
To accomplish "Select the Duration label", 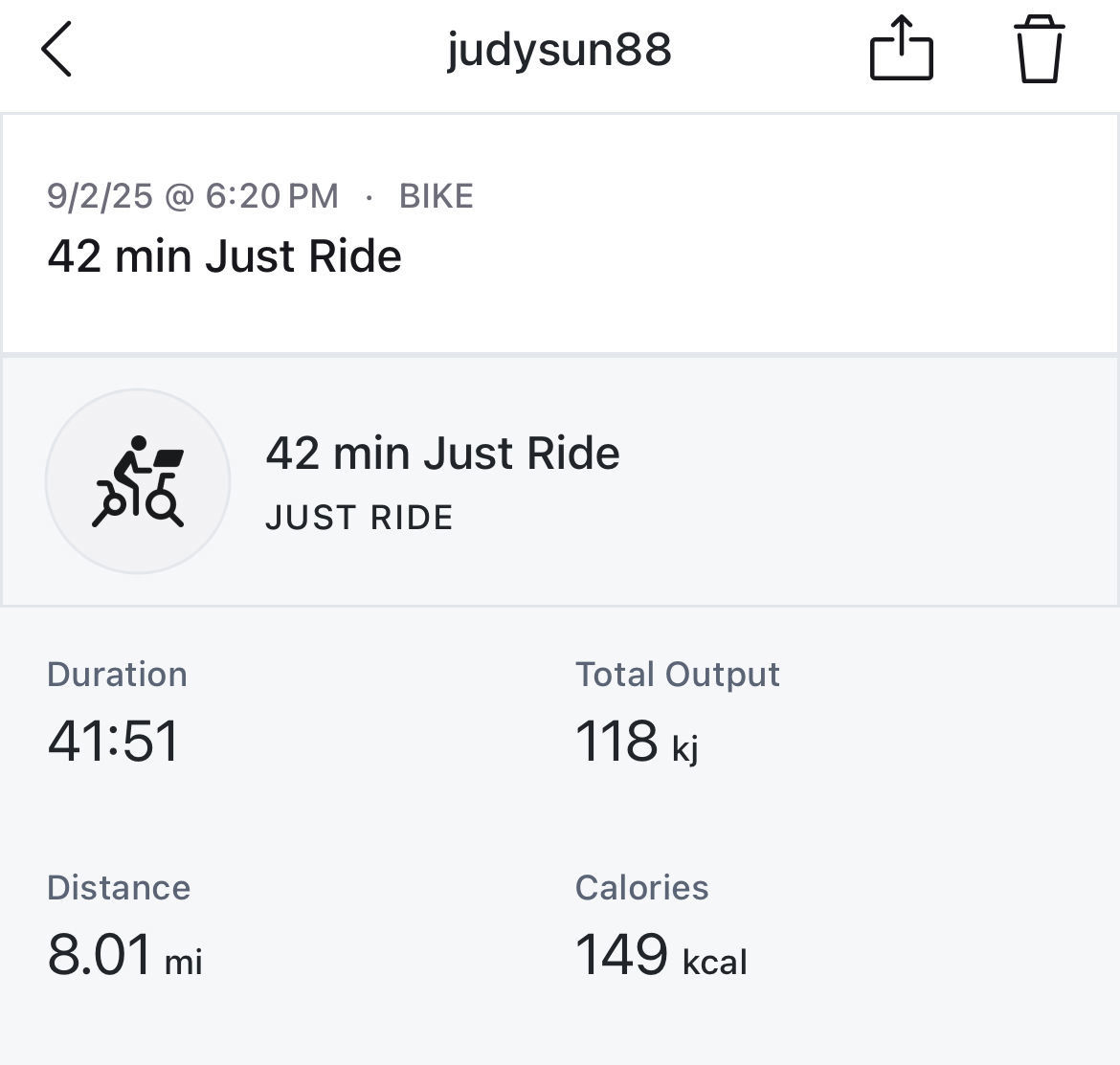I will coord(117,675).
